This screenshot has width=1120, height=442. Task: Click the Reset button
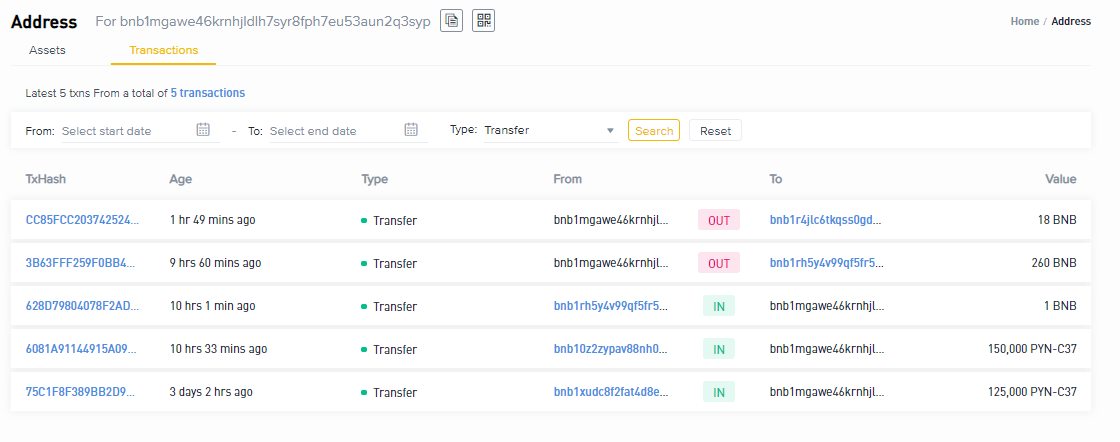[715, 131]
